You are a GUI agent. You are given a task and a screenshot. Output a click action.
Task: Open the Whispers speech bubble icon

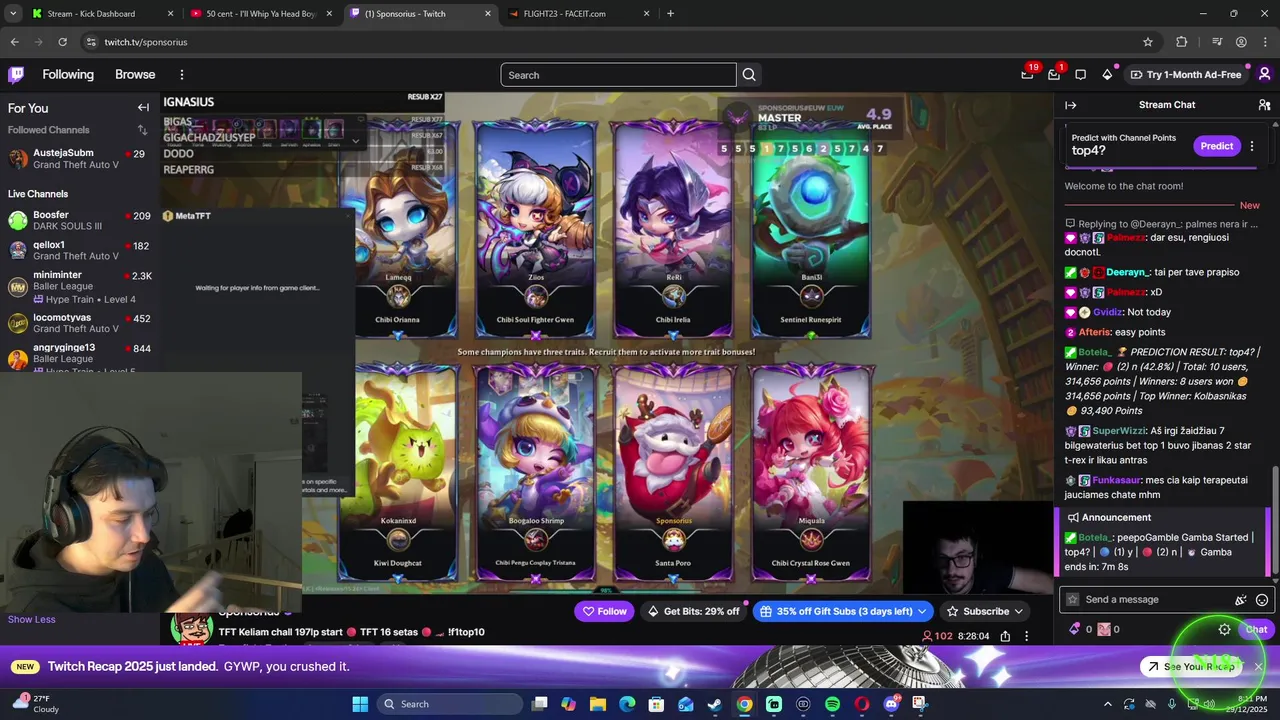(1081, 75)
